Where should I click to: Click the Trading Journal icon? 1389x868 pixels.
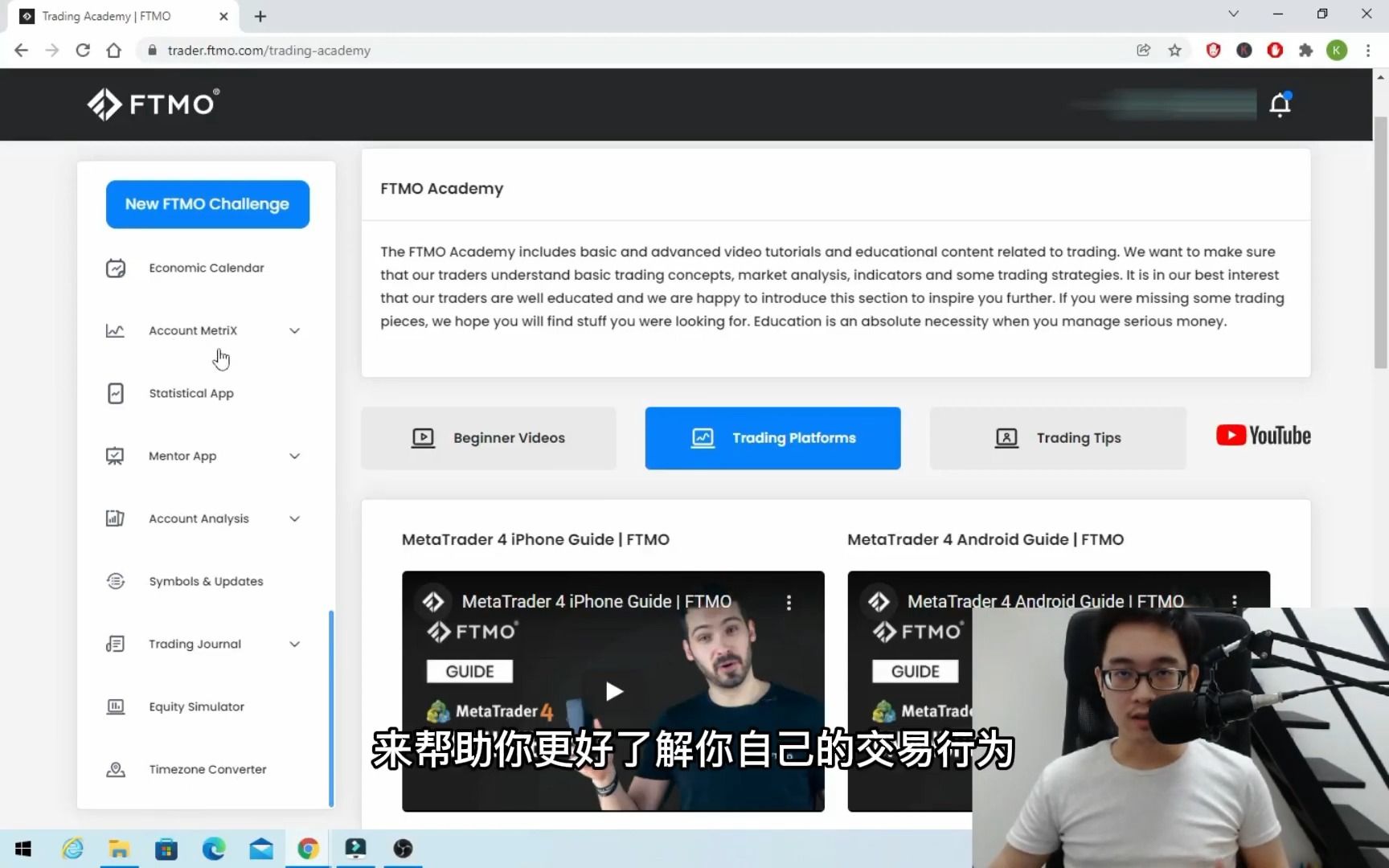(x=116, y=644)
